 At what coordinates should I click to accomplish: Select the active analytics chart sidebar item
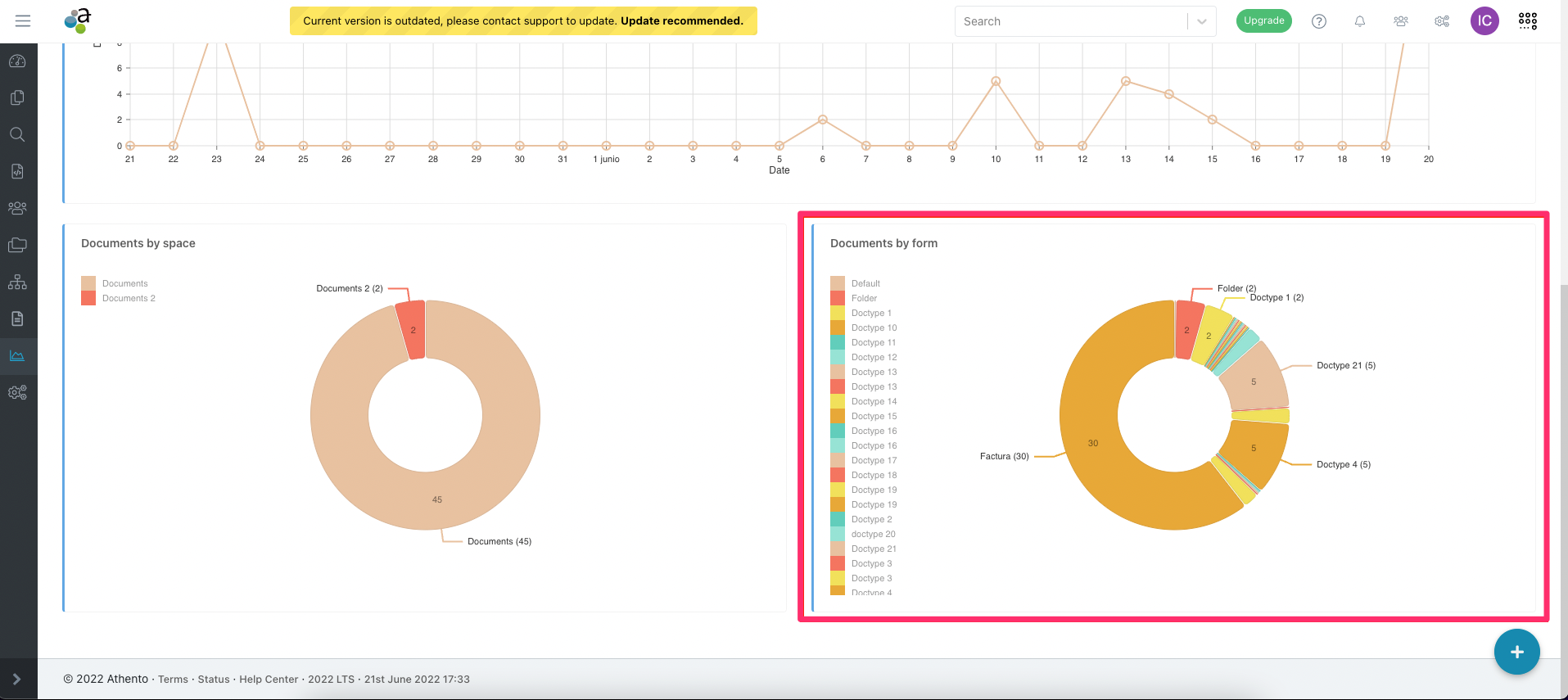[x=17, y=356]
